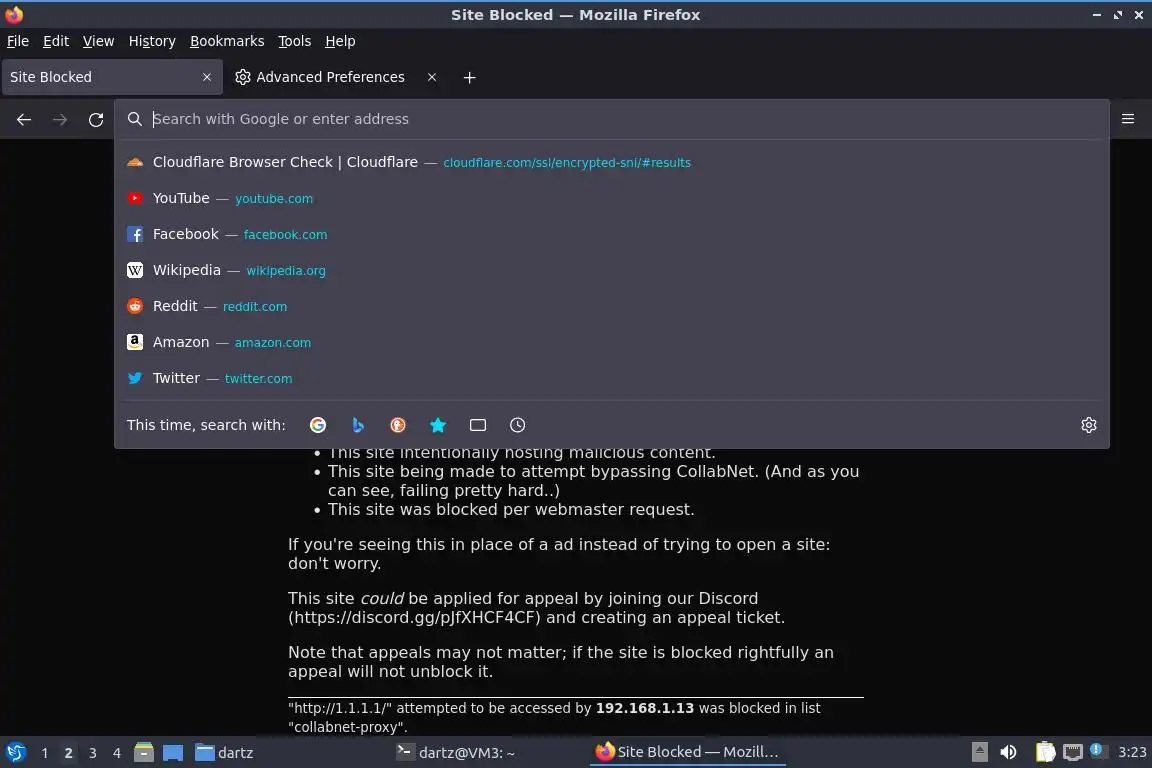
Task: Click the show desktop taskbar icon
Action: [x=173, y=753]
